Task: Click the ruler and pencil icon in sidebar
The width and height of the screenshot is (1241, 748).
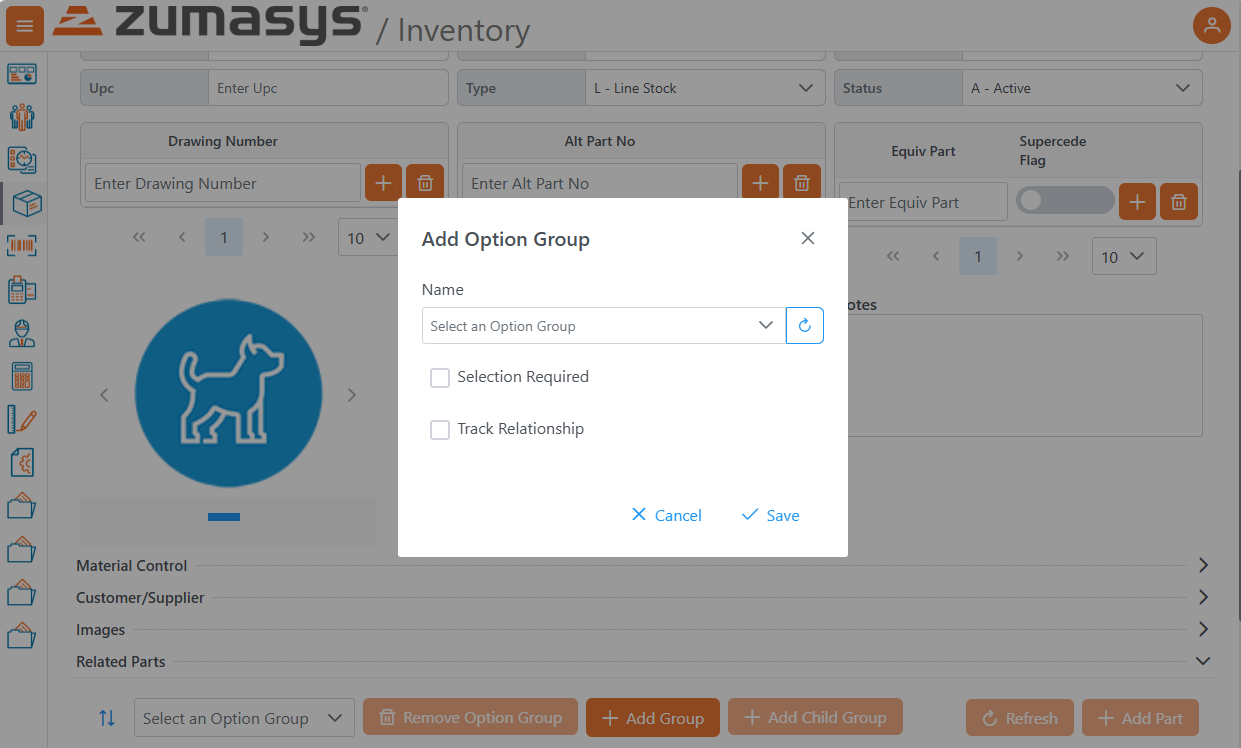Action: 24,419
